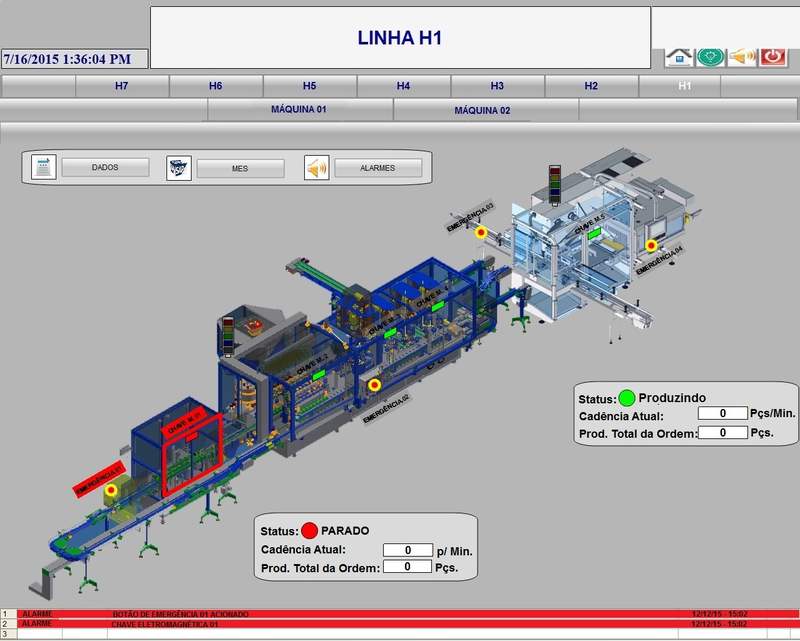Image resolution: width=800 pixels, height=641 pixels.
Task: Click the signal tower on machine 01
Action: click(228, 336)
